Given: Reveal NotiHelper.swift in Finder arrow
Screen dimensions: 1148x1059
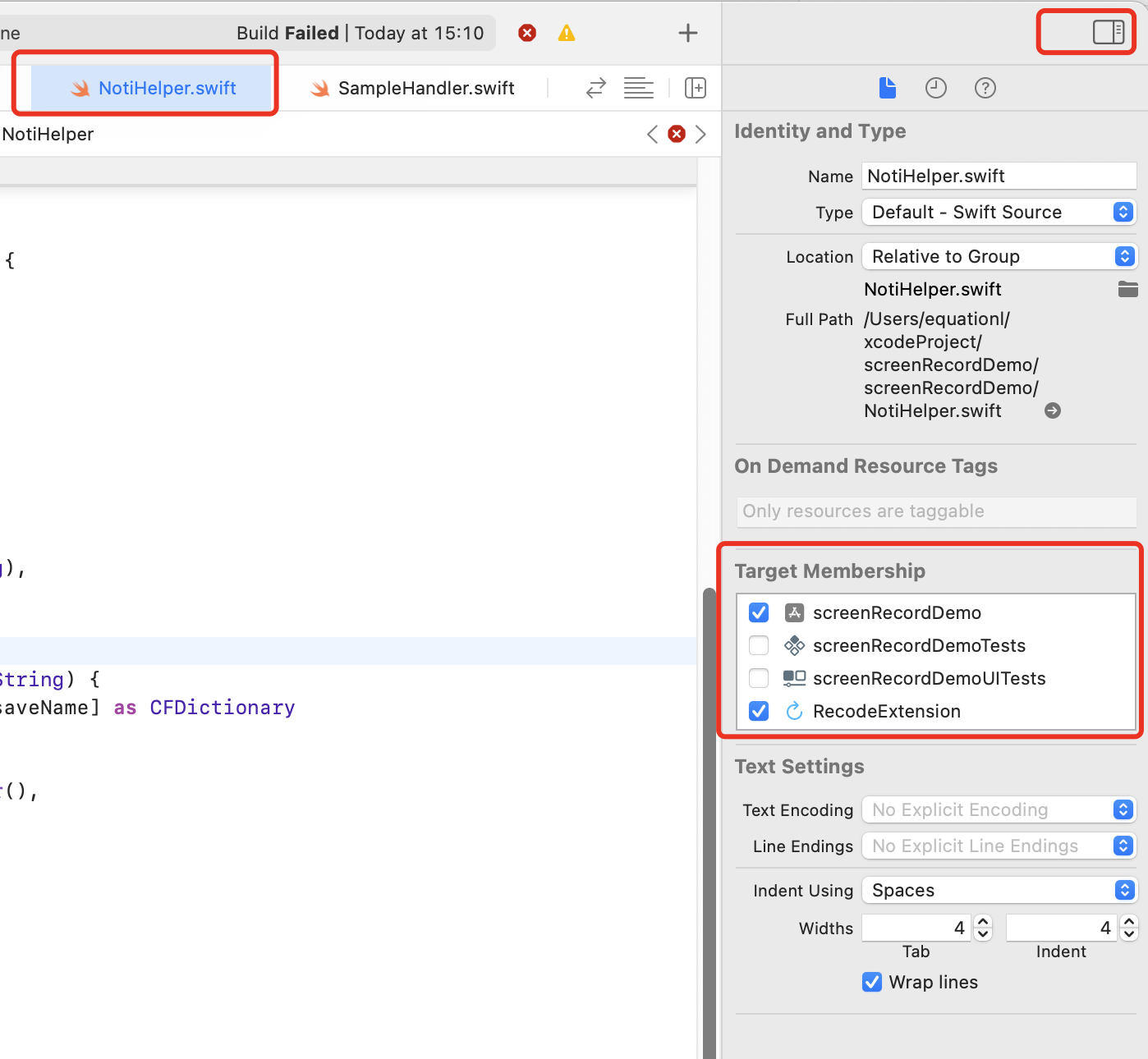Looking at the screenshot, I should (1053, 410).
